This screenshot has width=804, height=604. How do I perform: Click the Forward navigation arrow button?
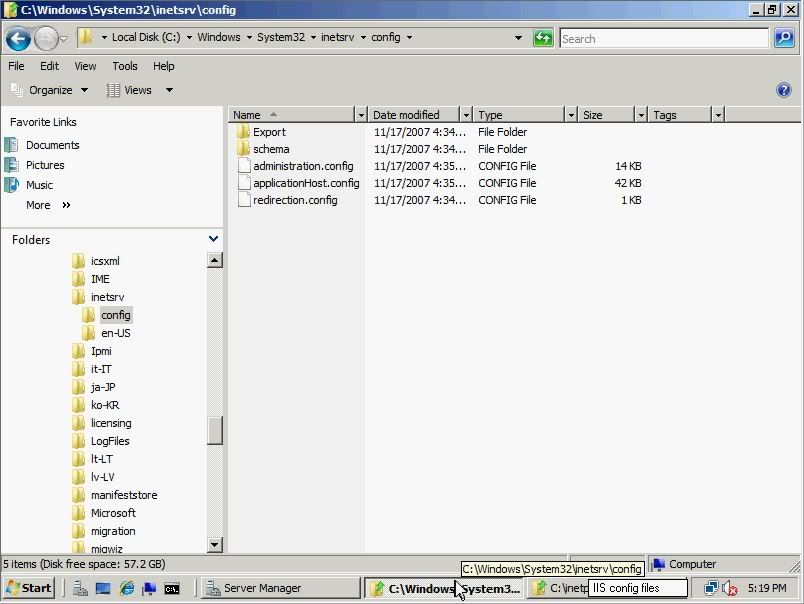[46, 38]
